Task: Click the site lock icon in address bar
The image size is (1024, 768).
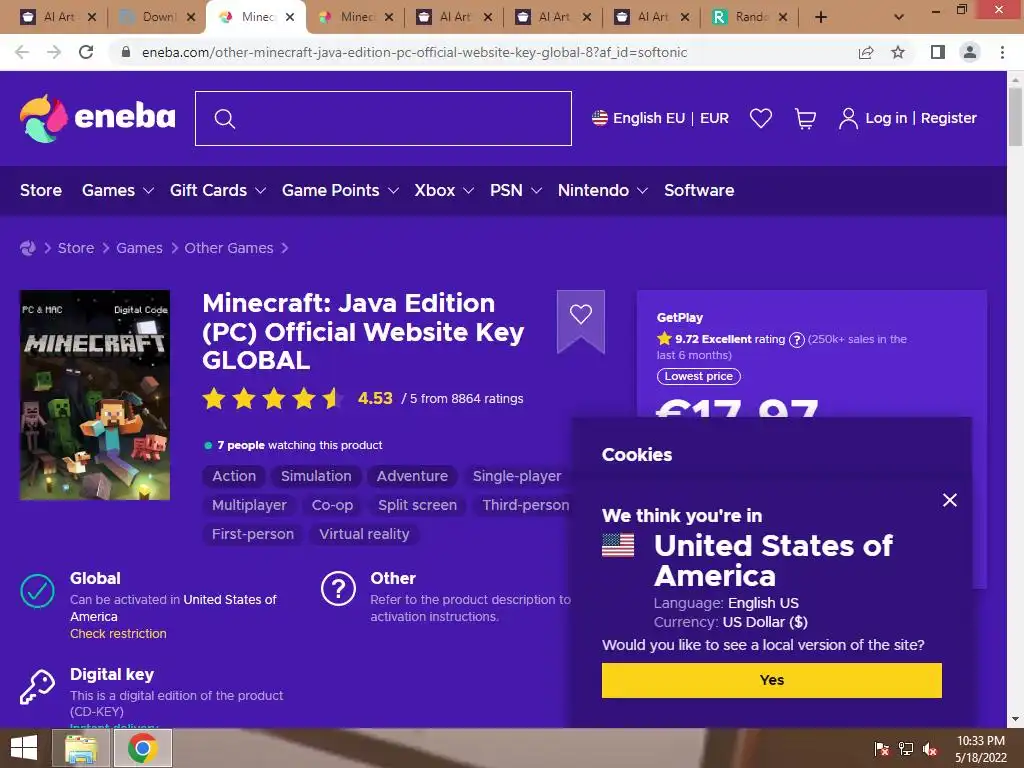Action: [x=126, y=52]
